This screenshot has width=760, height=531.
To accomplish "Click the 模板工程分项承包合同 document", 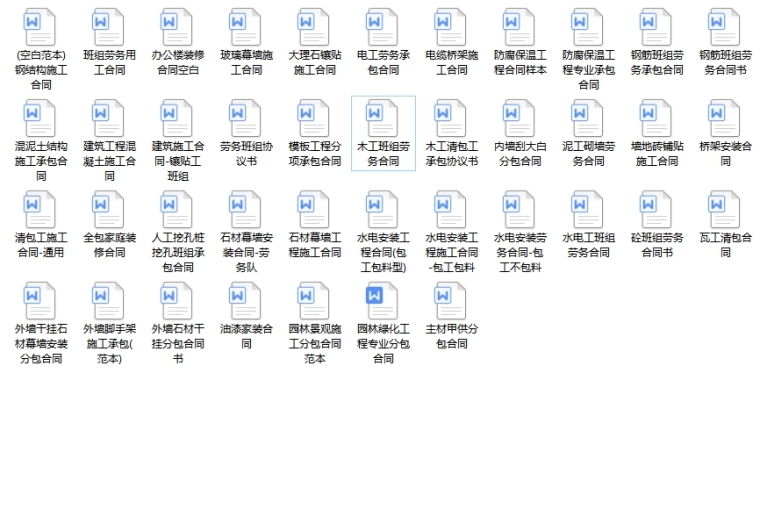I will pos(314,119).
